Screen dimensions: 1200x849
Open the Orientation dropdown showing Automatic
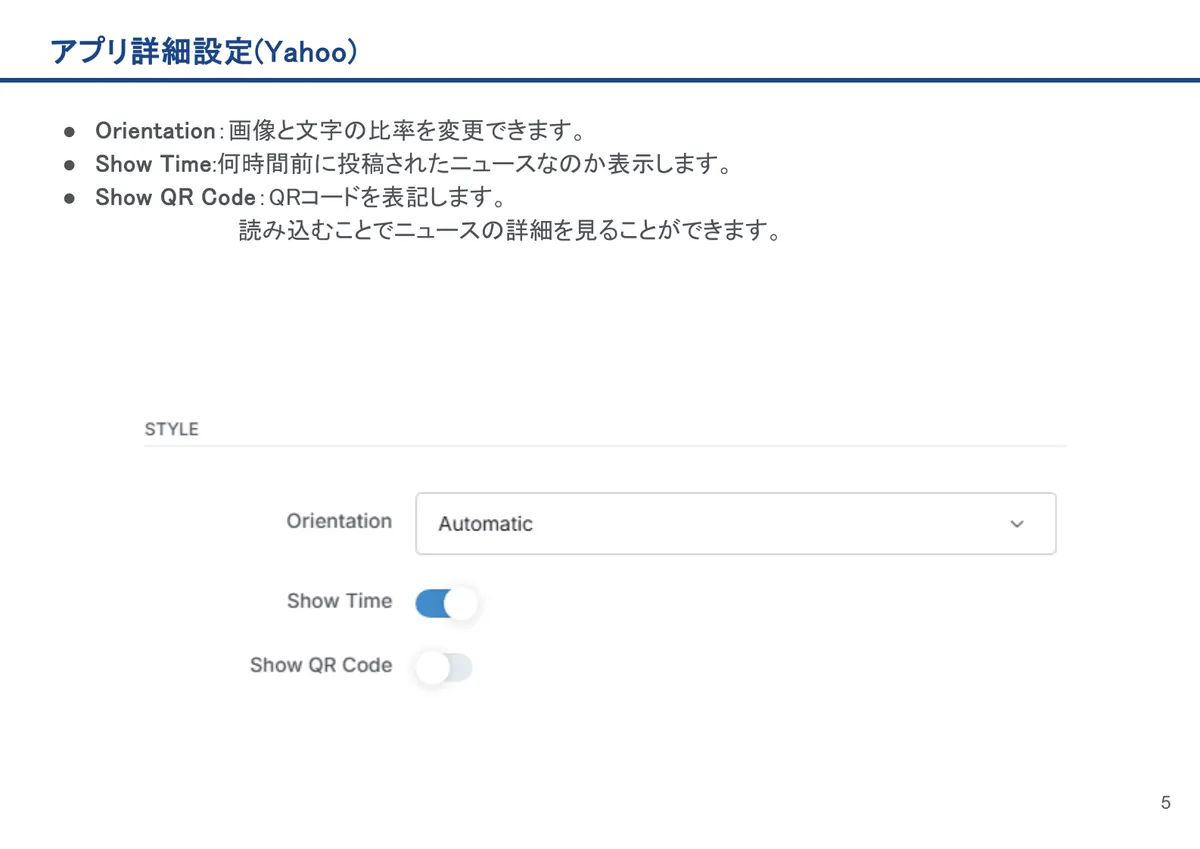click(735, 523)
